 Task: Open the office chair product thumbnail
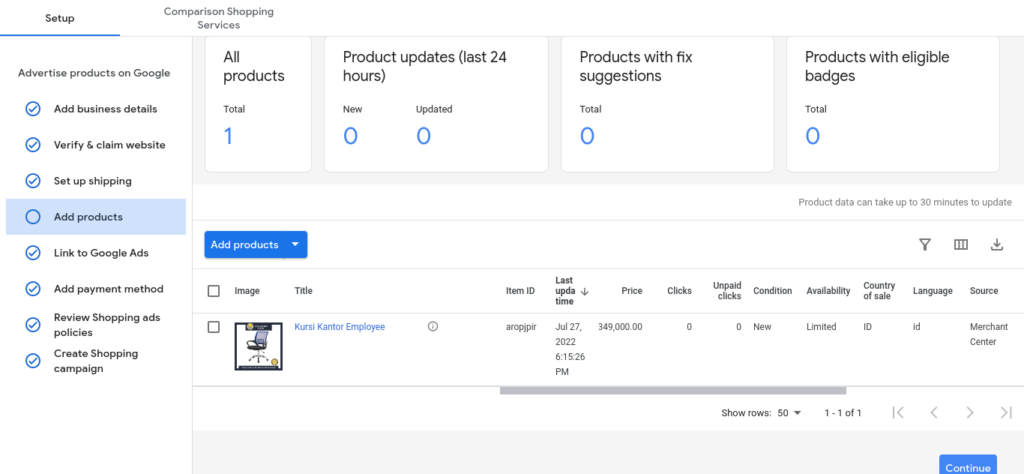(x=259, y=346)
